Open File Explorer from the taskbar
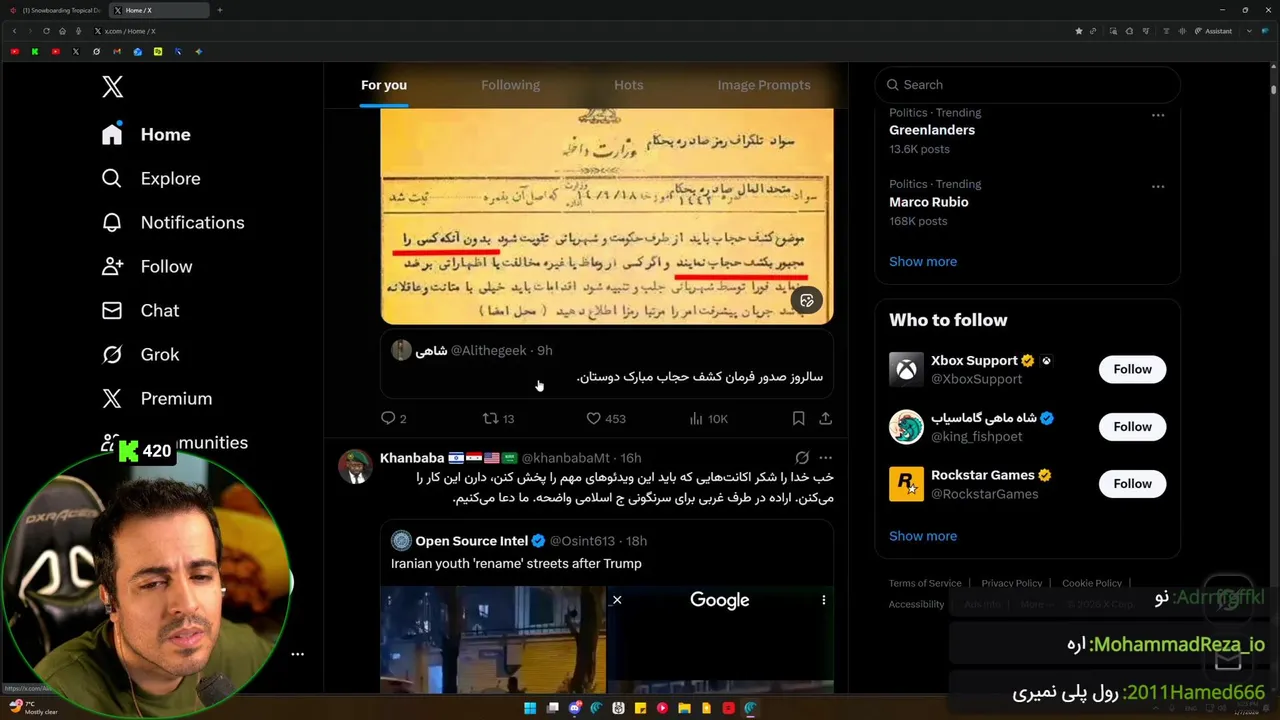 point(684,708)
